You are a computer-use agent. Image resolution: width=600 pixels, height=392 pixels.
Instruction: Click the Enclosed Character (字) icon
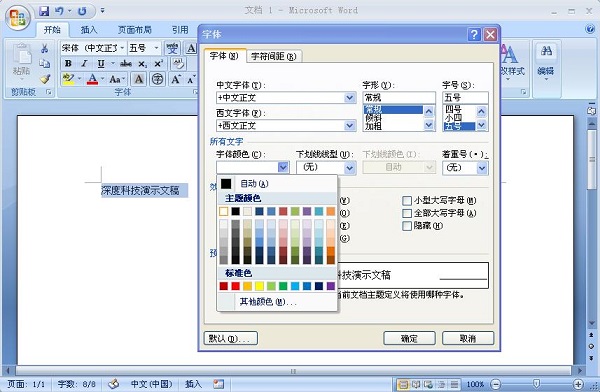tap(158, 79)
